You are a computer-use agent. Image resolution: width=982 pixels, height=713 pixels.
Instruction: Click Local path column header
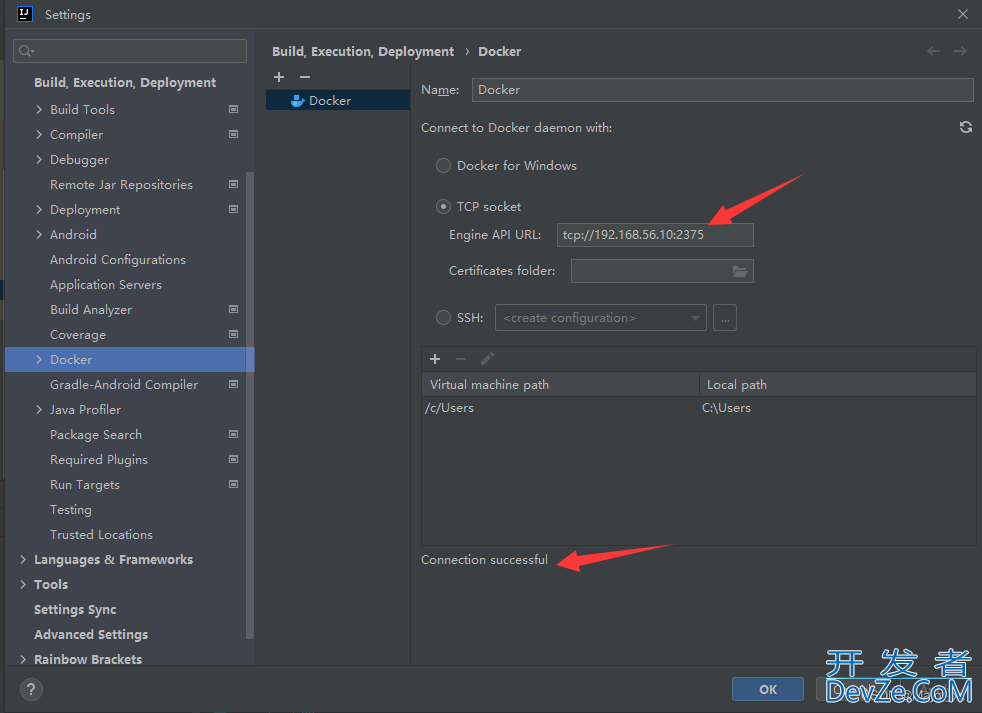(x=838, y=384)
